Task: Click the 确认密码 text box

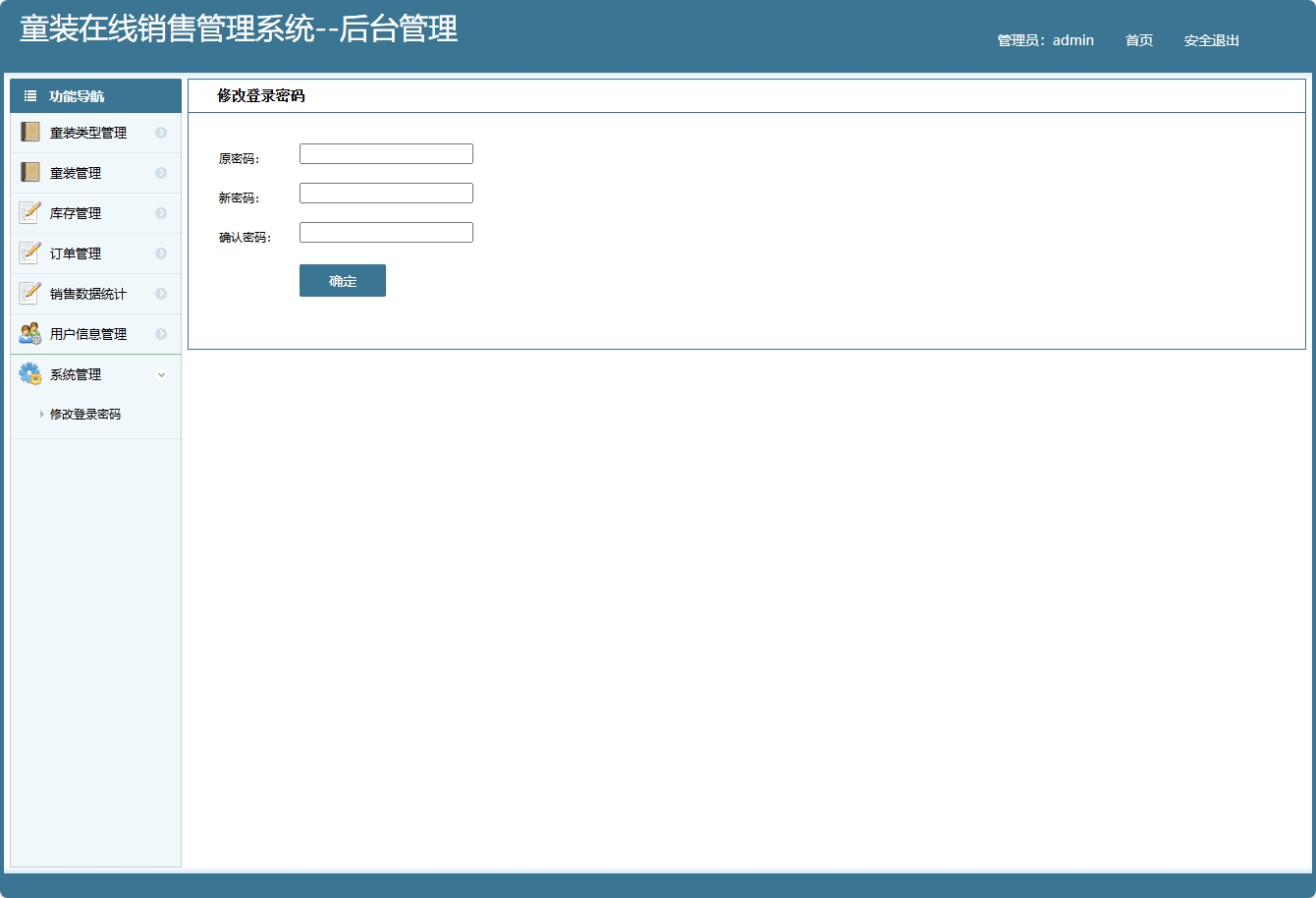Action: 386,232
